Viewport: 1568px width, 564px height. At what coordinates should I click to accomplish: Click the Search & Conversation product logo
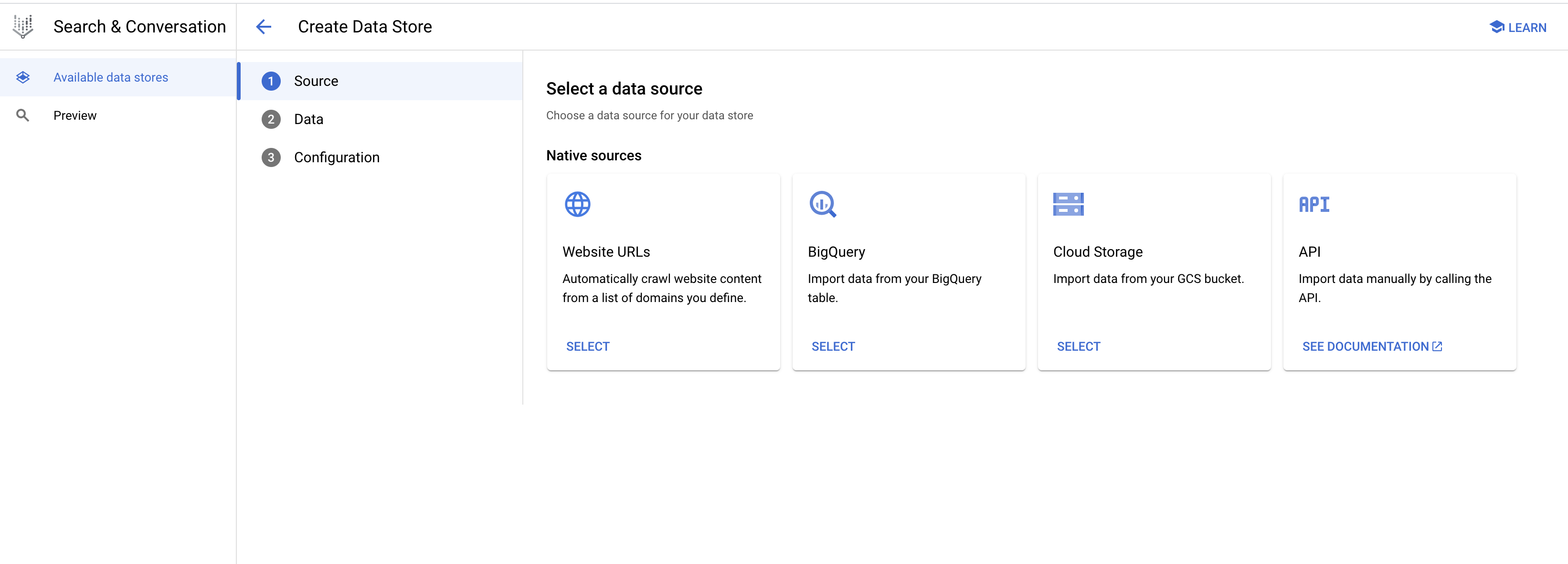[23, 27]
